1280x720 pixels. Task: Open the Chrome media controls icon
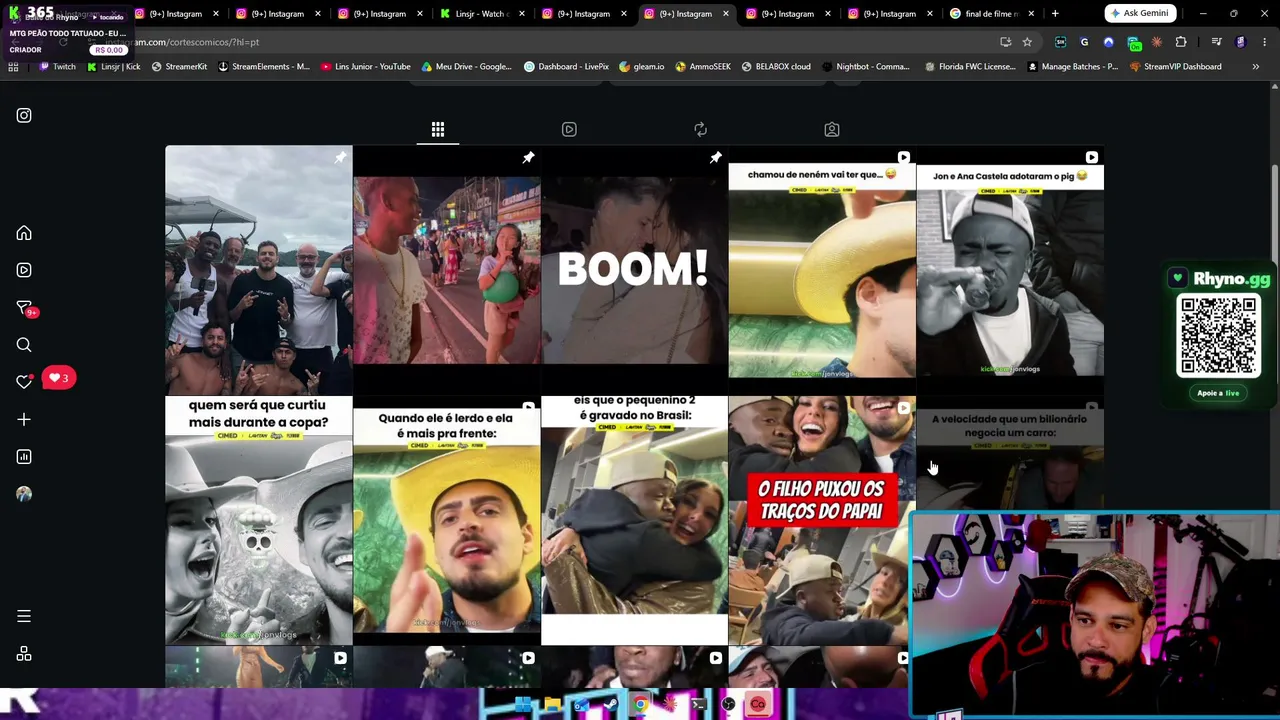(x=1216, y=42)
